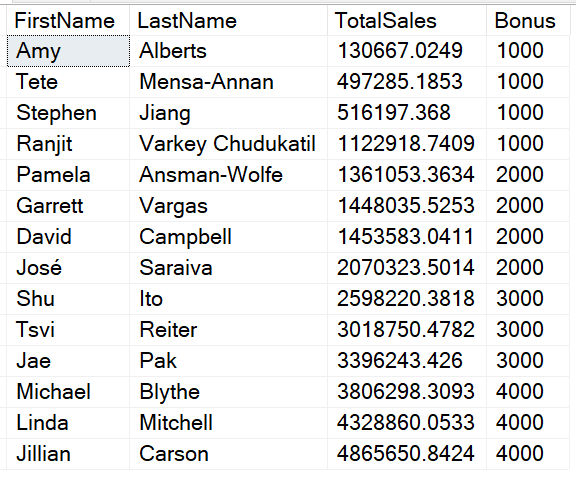Viewport: 576px width, 477px height.
Task: Select the LastName column header
Action: pos(228,21)
